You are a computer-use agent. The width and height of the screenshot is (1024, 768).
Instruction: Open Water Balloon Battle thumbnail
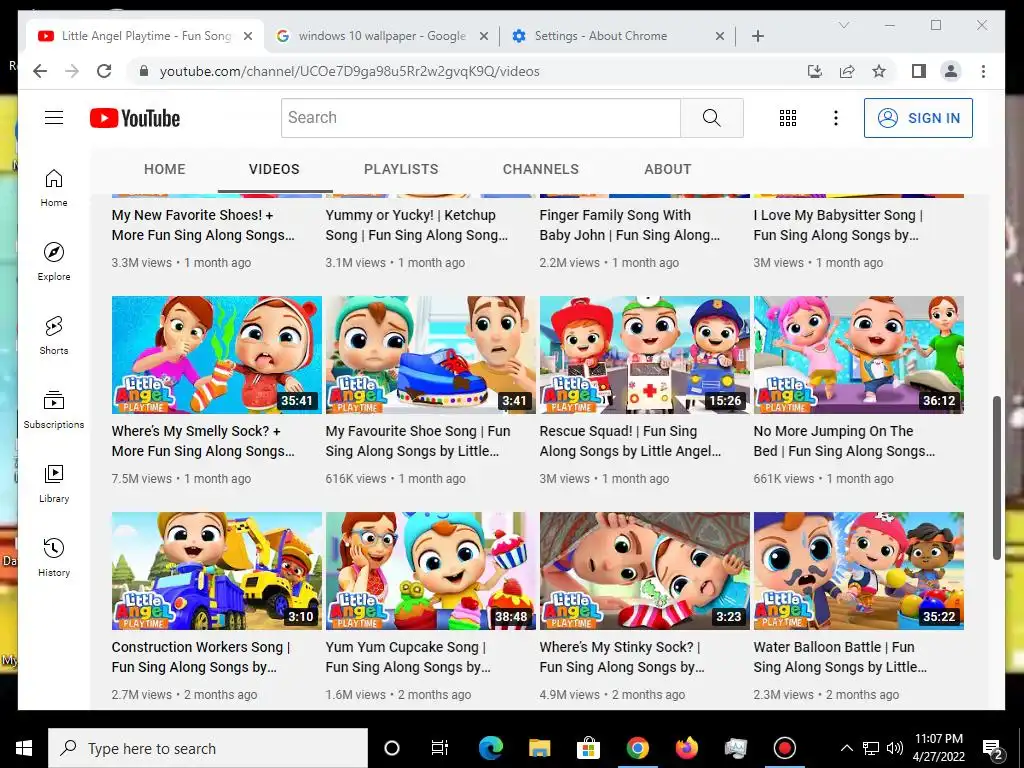[x=859, y=571]
